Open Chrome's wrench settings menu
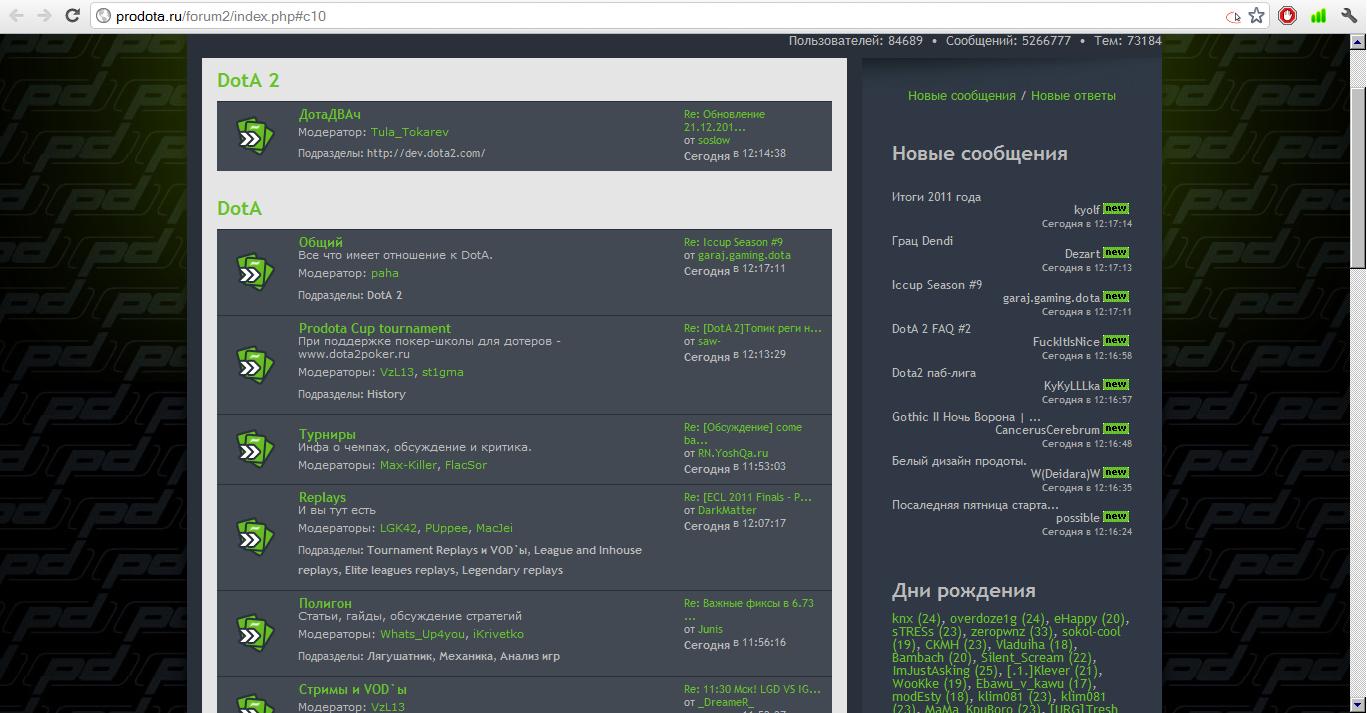Screen dimensions: 1367x713 tap(1349, 16)
